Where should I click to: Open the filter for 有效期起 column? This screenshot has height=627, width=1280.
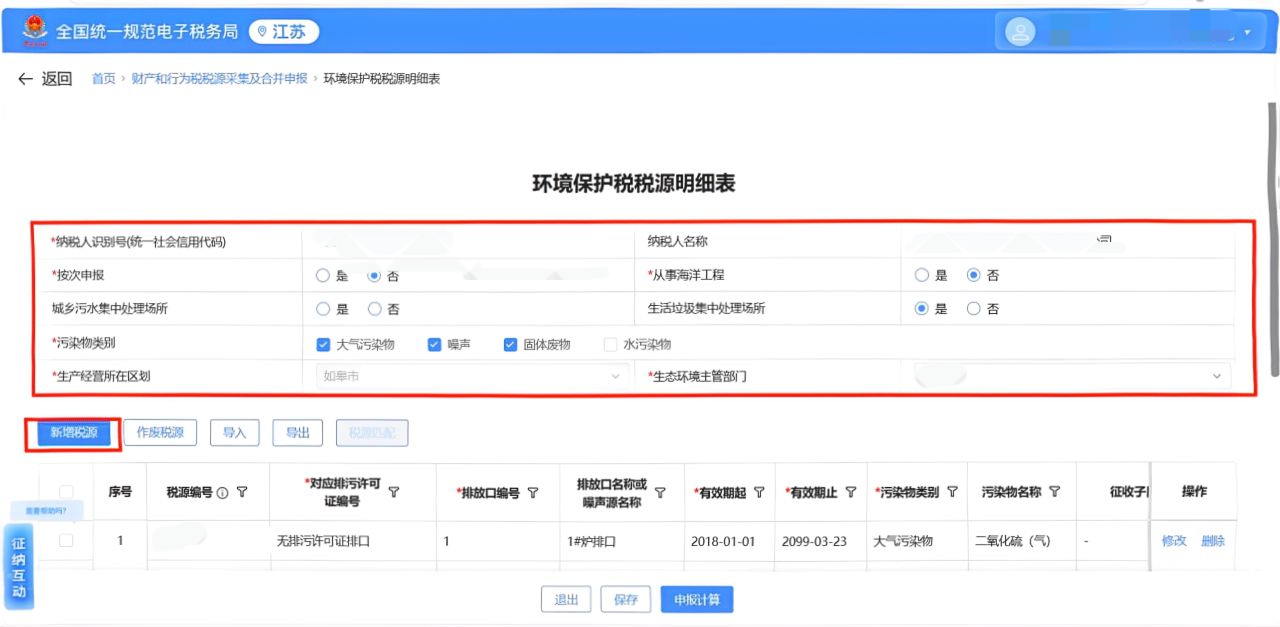click(x=759, y=492)
